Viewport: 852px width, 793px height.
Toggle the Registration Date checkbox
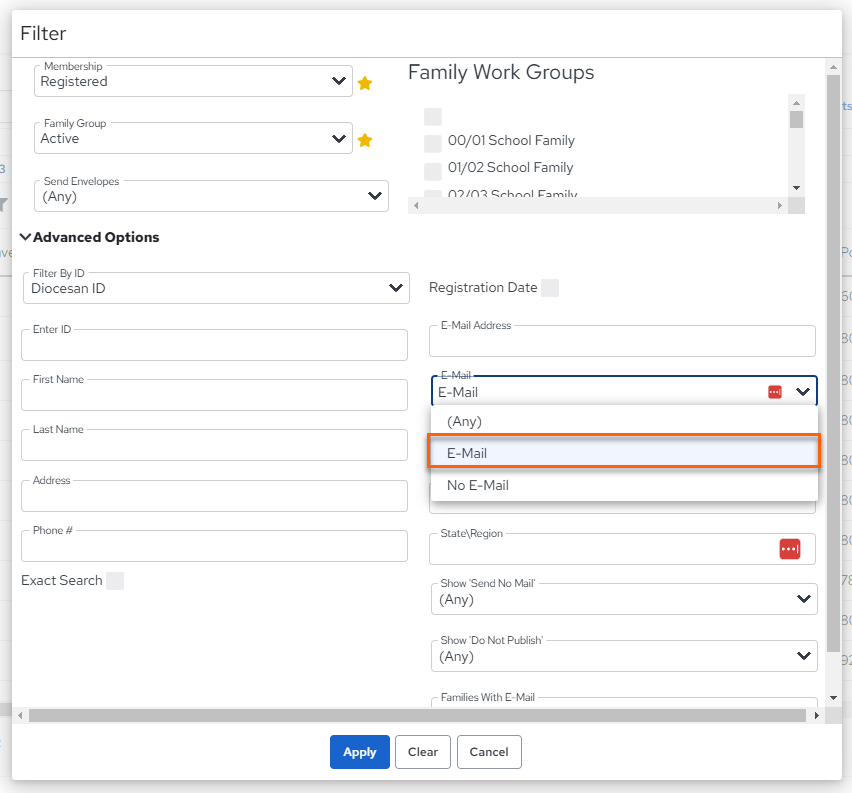550,288
